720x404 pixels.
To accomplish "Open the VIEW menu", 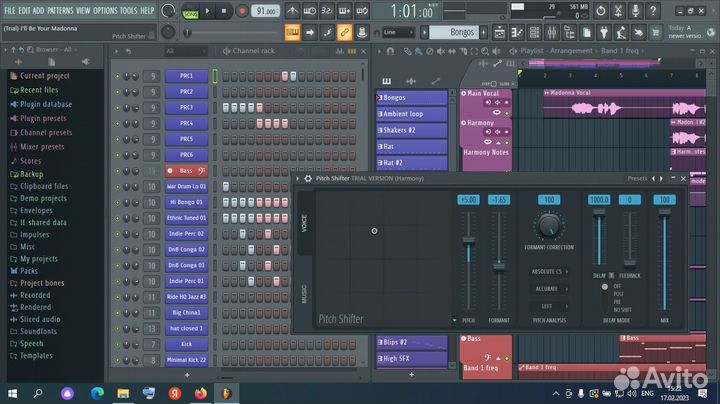I will tap(83, 10).
